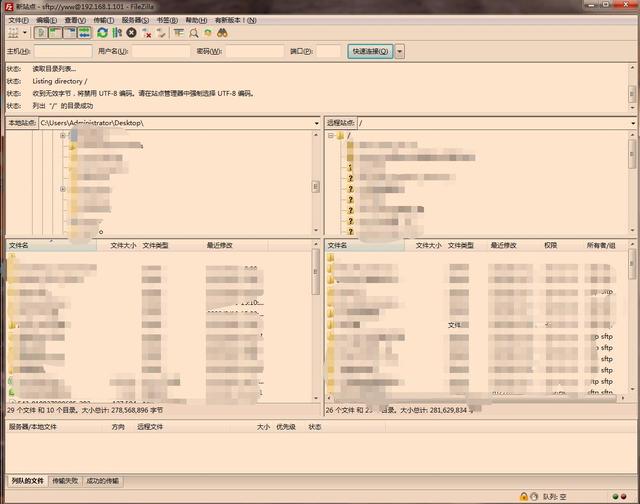This screenshot has height=504, width=640.
Task: Open the quick connect history dropdown
Action: (400, 51)
